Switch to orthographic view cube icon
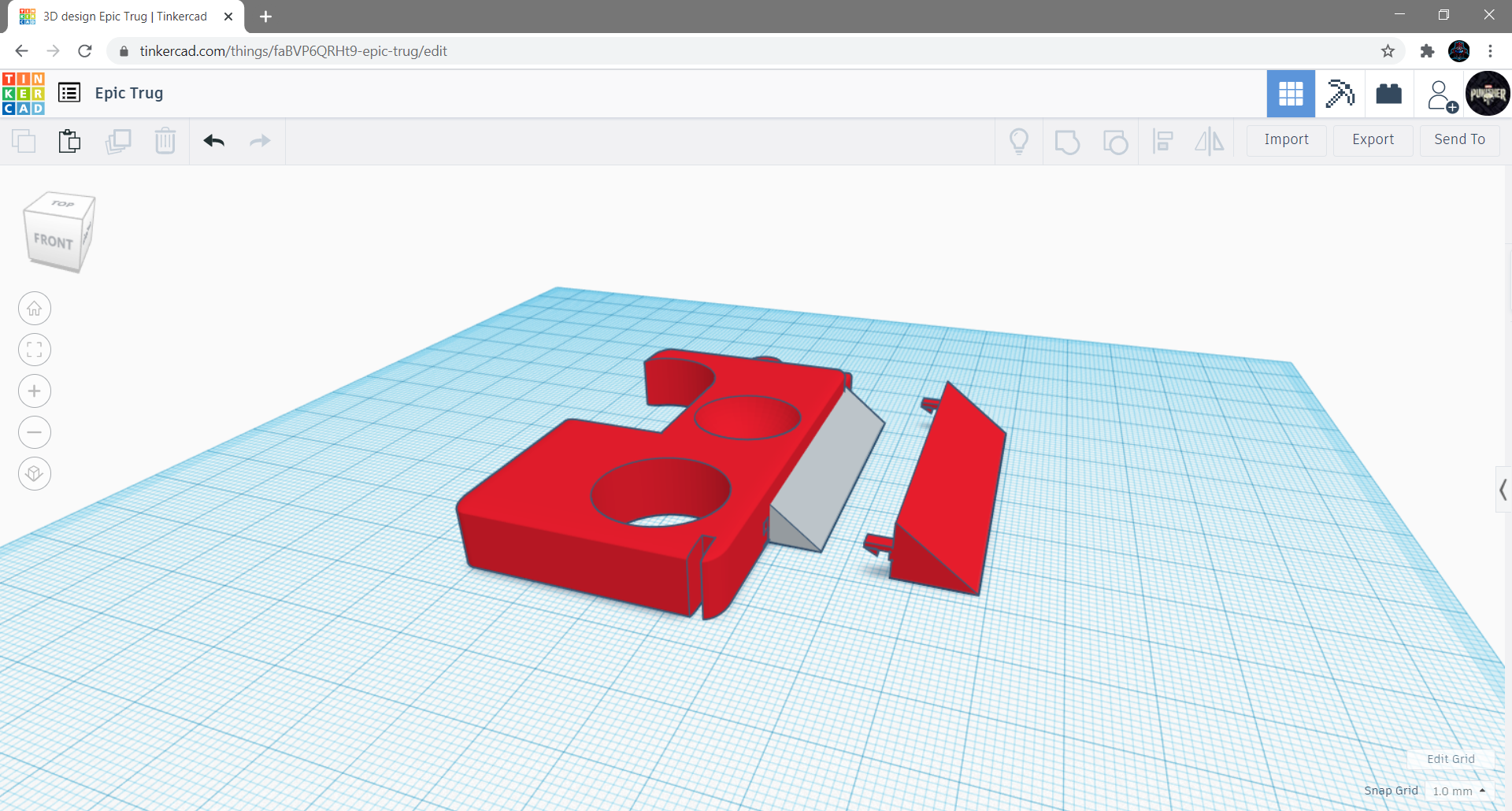Screen dimensions: 1512x811 click(35, 474)
